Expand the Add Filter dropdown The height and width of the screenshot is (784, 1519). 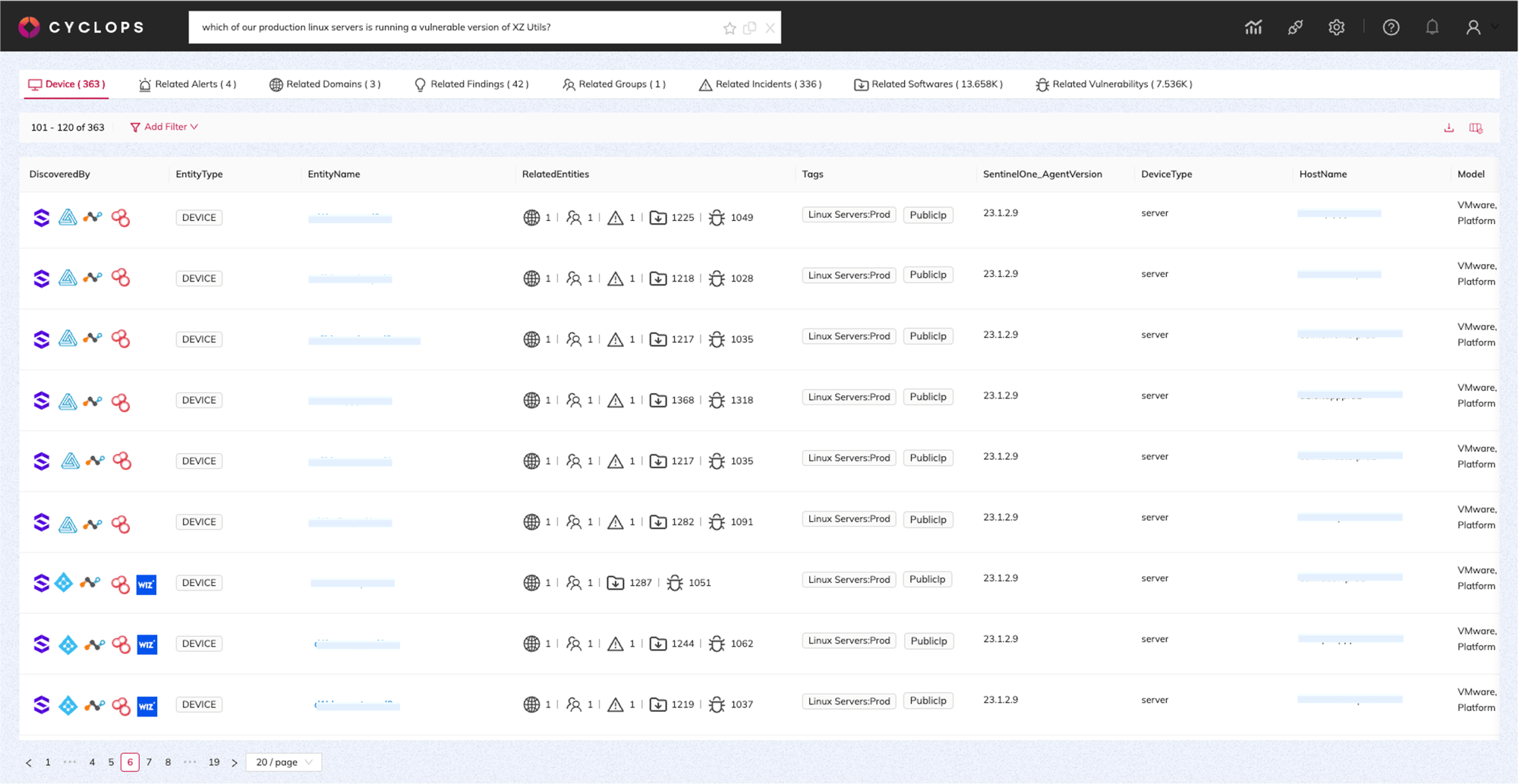[164, 127]
